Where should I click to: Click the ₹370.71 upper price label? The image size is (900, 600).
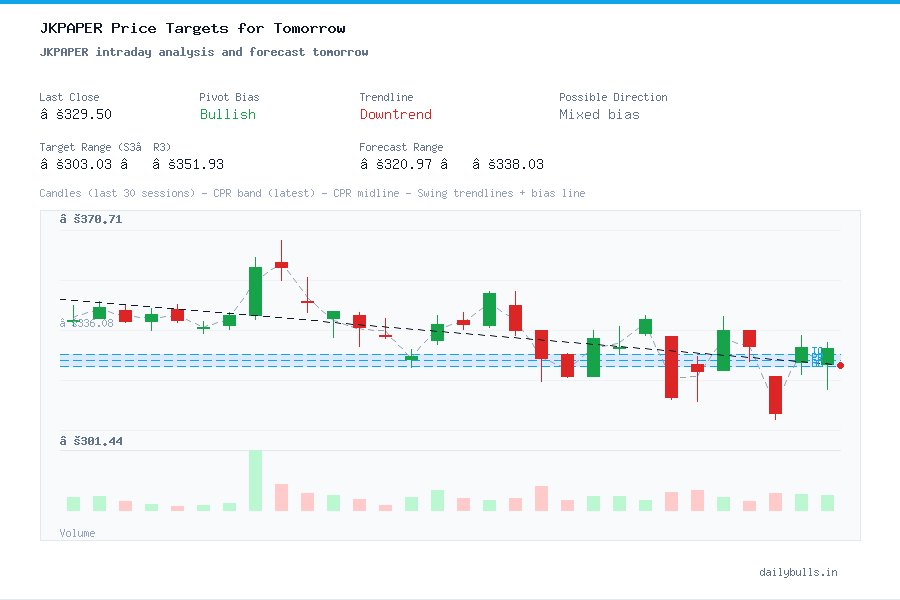tap(92, 218)
